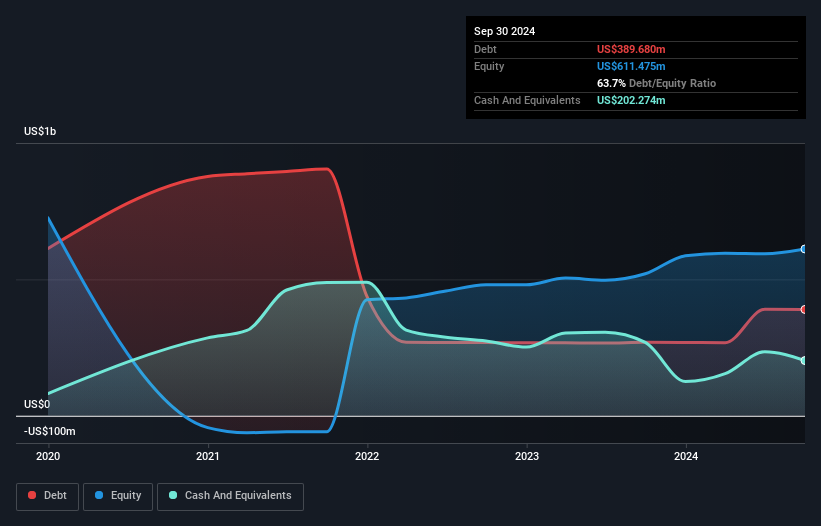Click the 2024 x-axis label
This screenshot has height=526, width=821.
[686, 456]
